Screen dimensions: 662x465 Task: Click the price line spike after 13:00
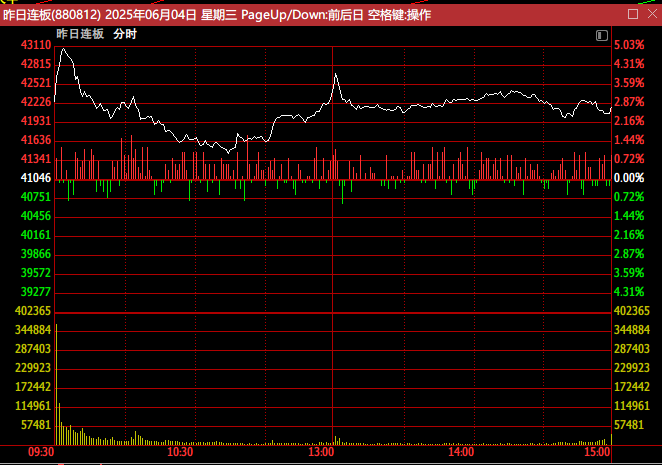[336, 74]
